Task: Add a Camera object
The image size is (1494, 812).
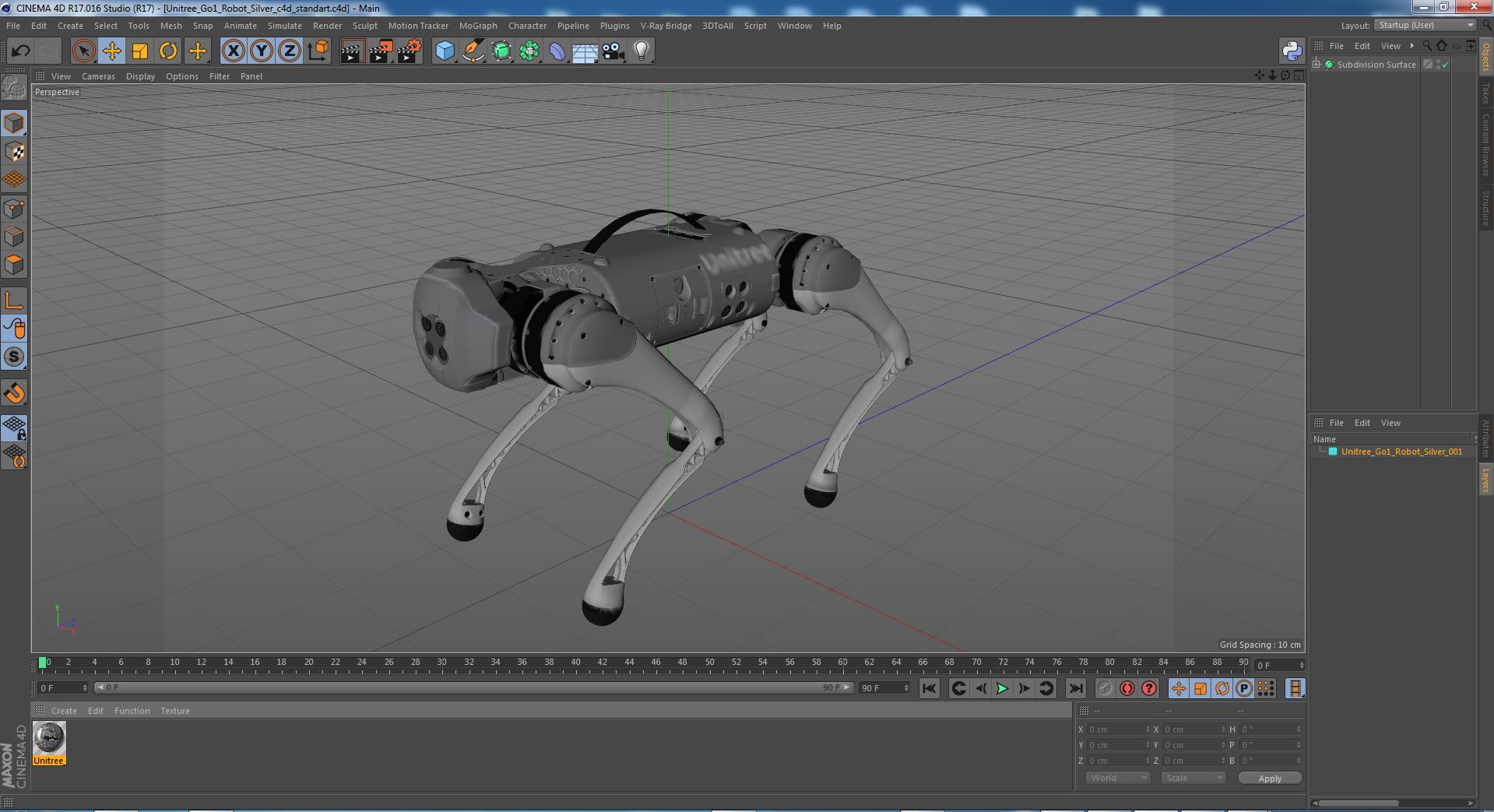Action: point(613,51)
